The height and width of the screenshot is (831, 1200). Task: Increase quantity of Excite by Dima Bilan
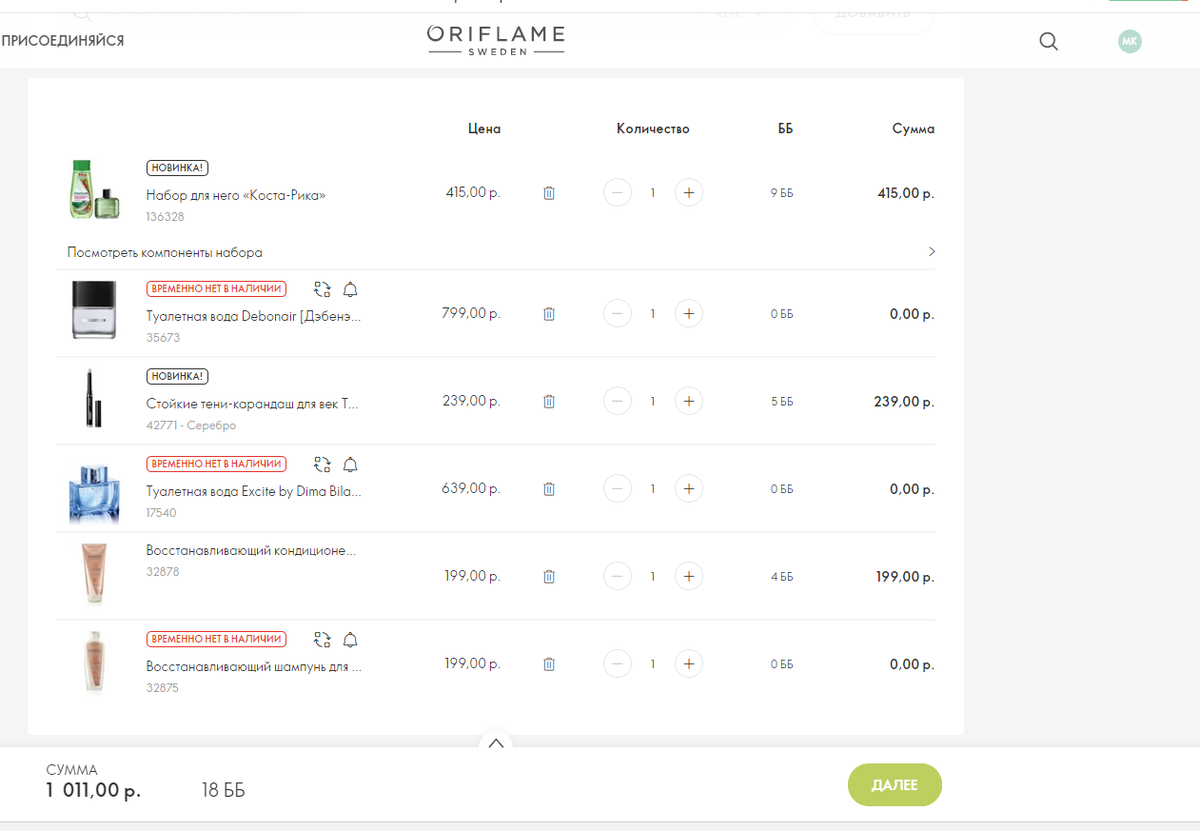(688, 489)
